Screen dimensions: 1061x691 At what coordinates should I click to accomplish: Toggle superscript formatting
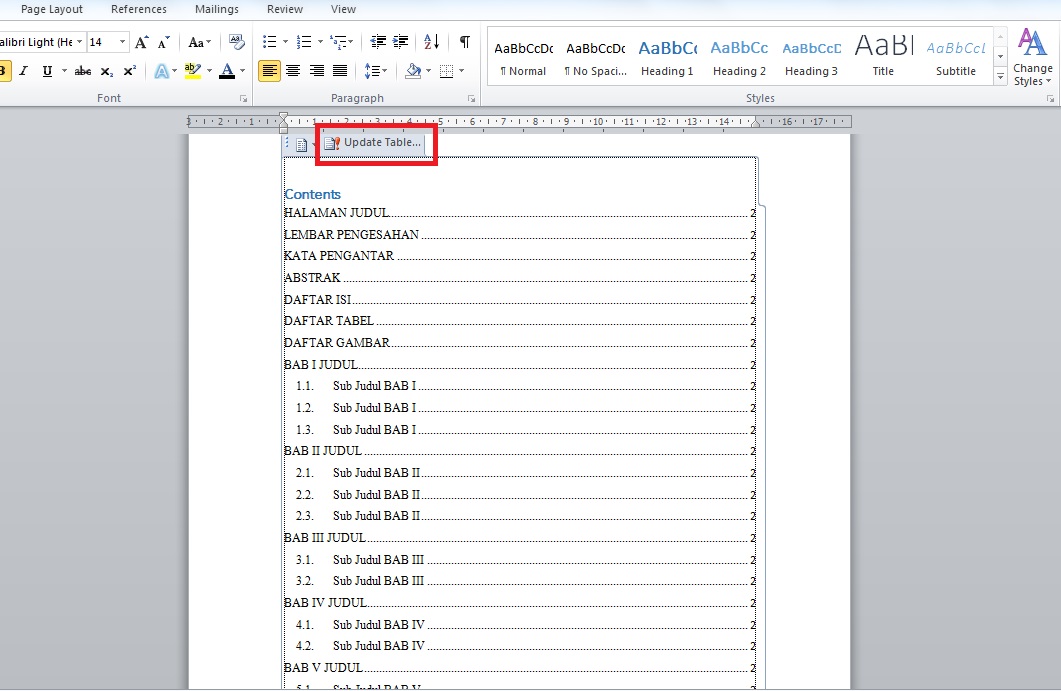[x=129, y=71]
